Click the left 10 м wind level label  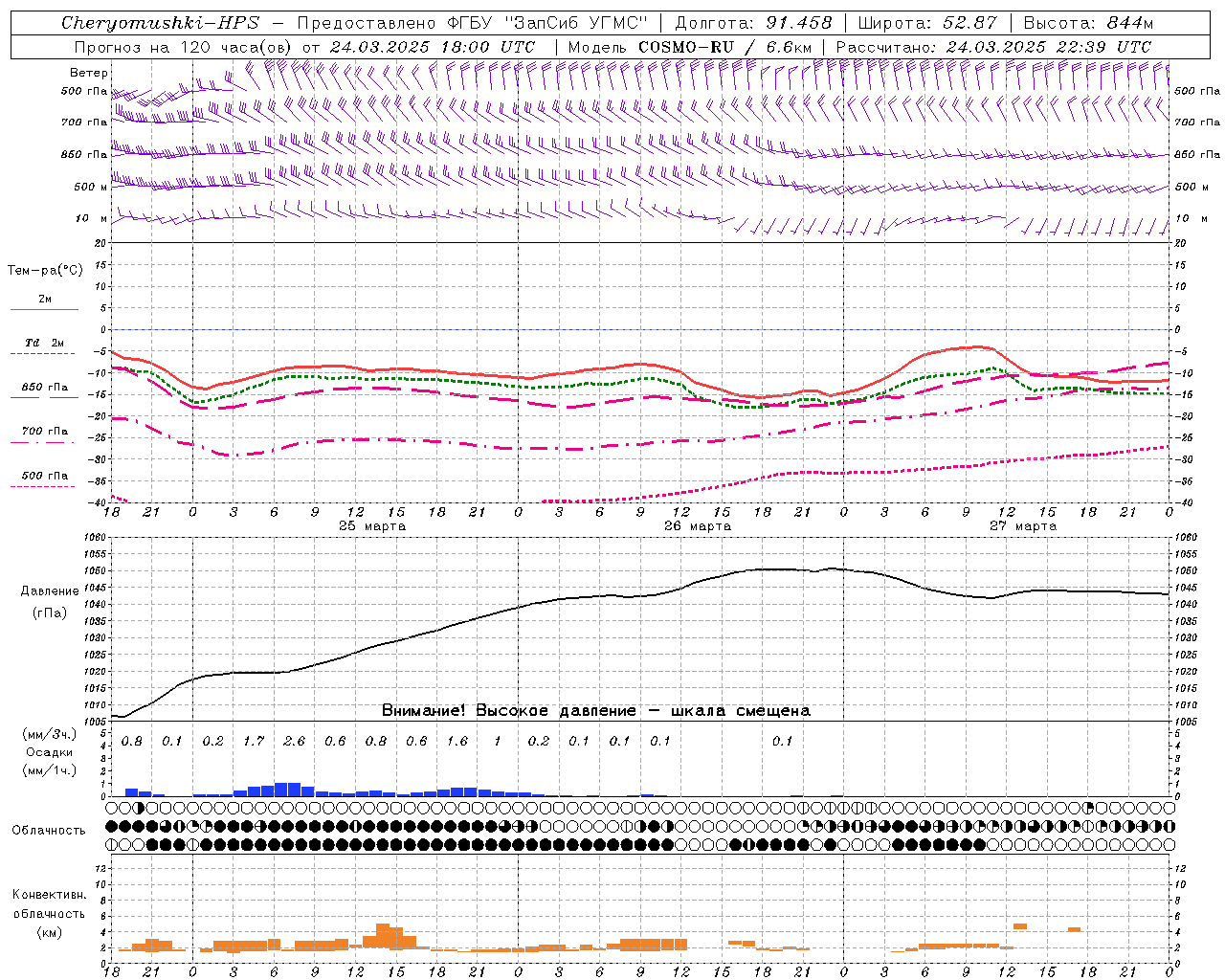pos(91,218)
